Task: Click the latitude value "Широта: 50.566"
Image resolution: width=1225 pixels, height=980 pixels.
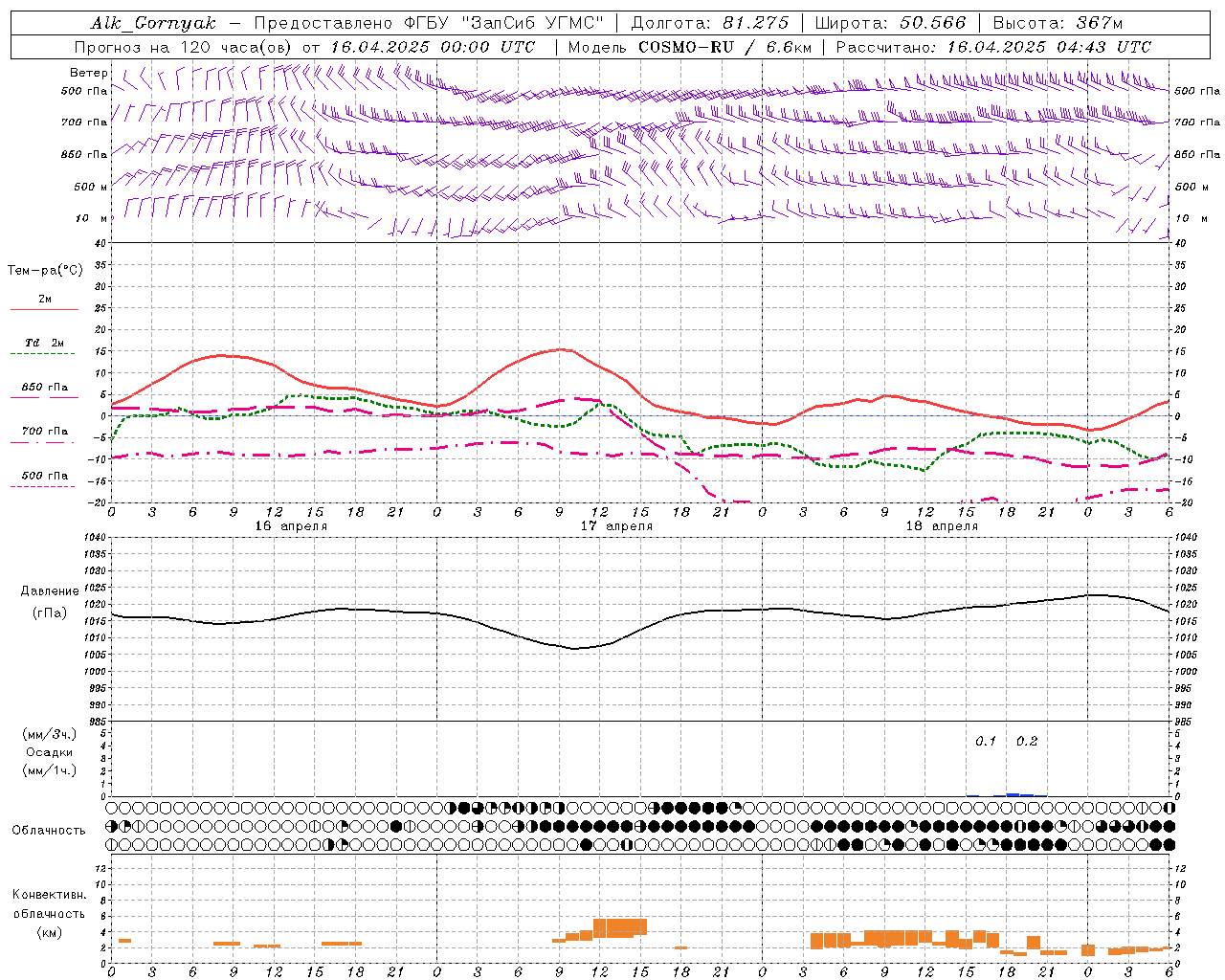Action: tap(891, 23)
